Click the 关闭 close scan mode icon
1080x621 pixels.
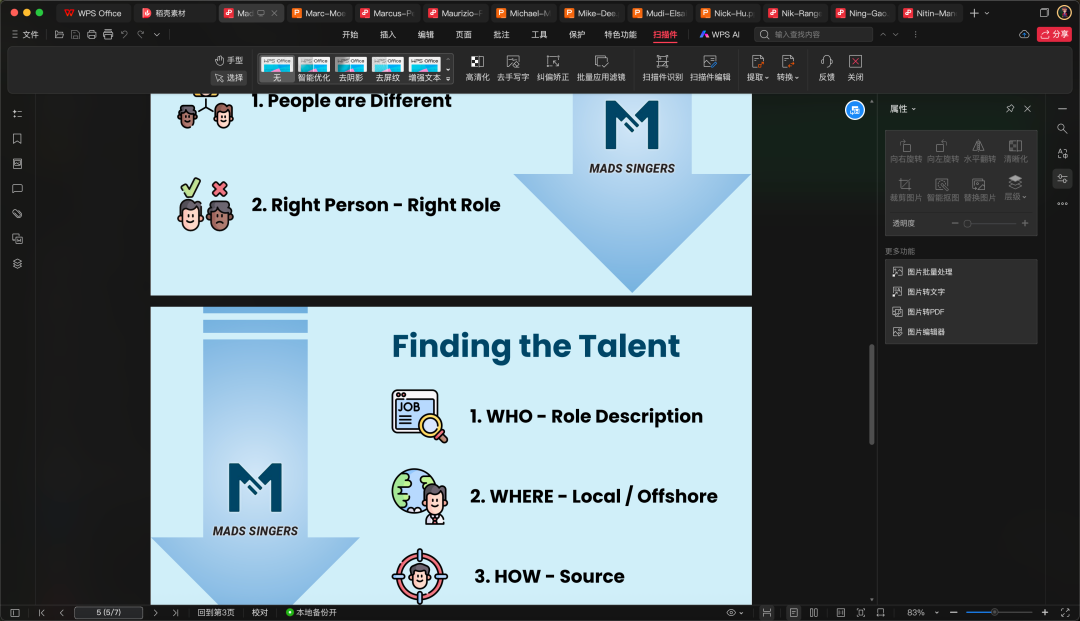(x=855, y=68)
